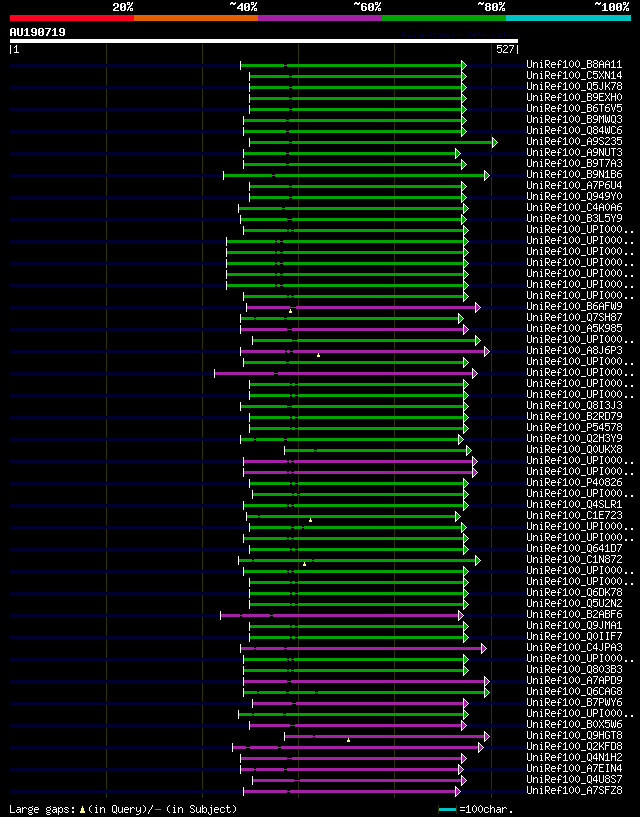Screen dimensions: 640x817
Task: Click the orange ~40% identity legend segment
Action: (x=196, y=18)
